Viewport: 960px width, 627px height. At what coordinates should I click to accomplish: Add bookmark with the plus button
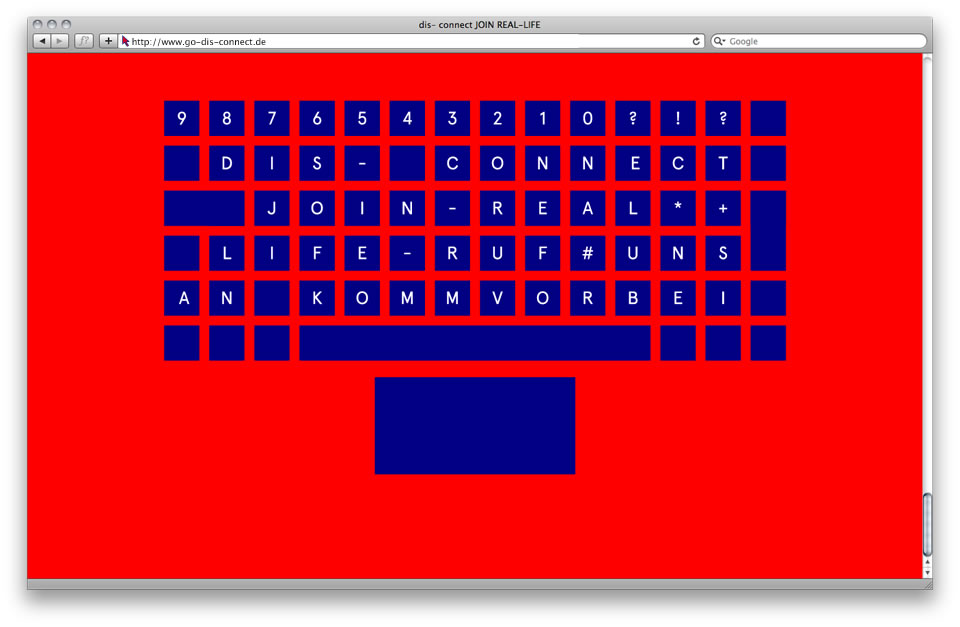[x=108, y=41]
